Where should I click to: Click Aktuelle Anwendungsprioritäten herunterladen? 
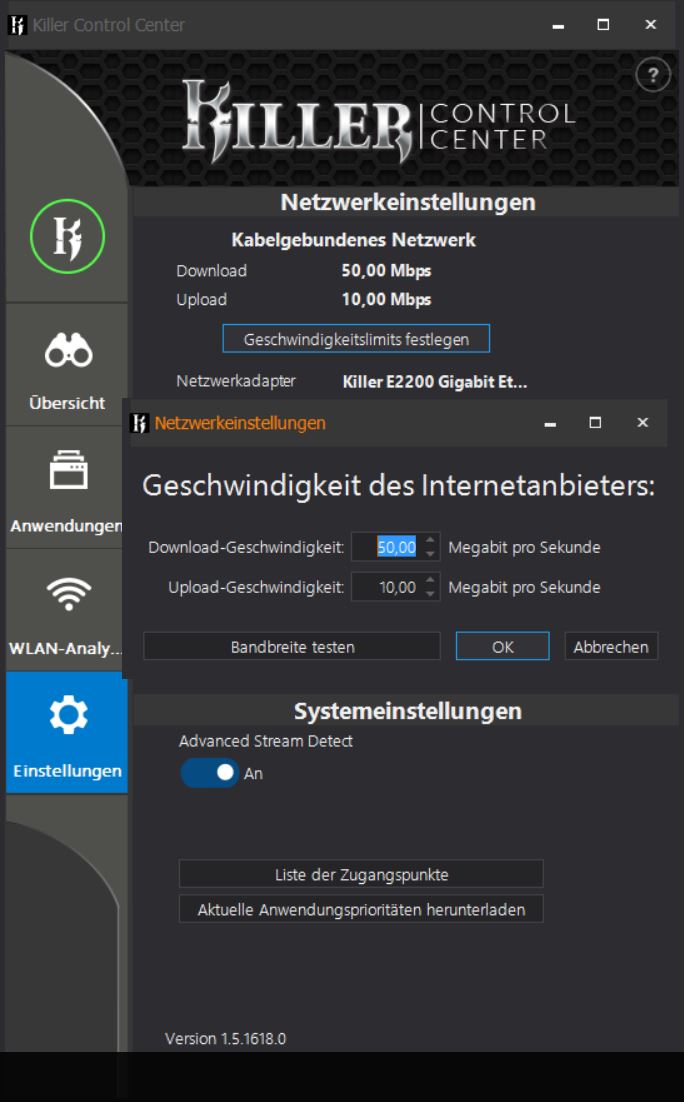pos(361,909)
